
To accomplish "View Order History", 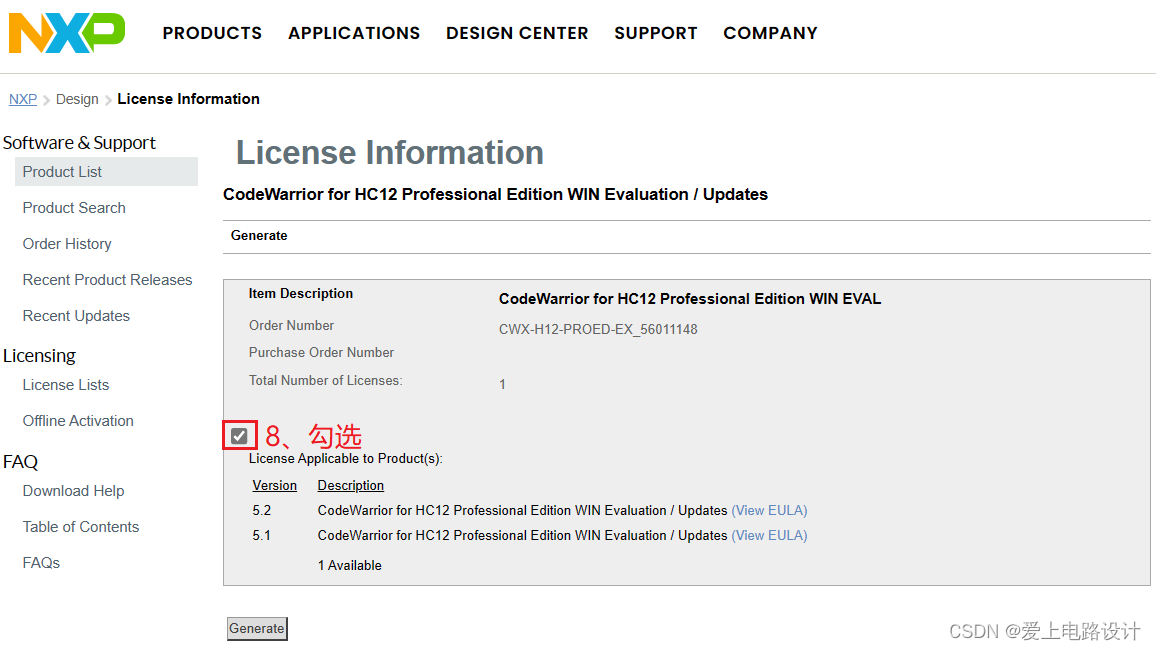I will [x=67, y=244].
